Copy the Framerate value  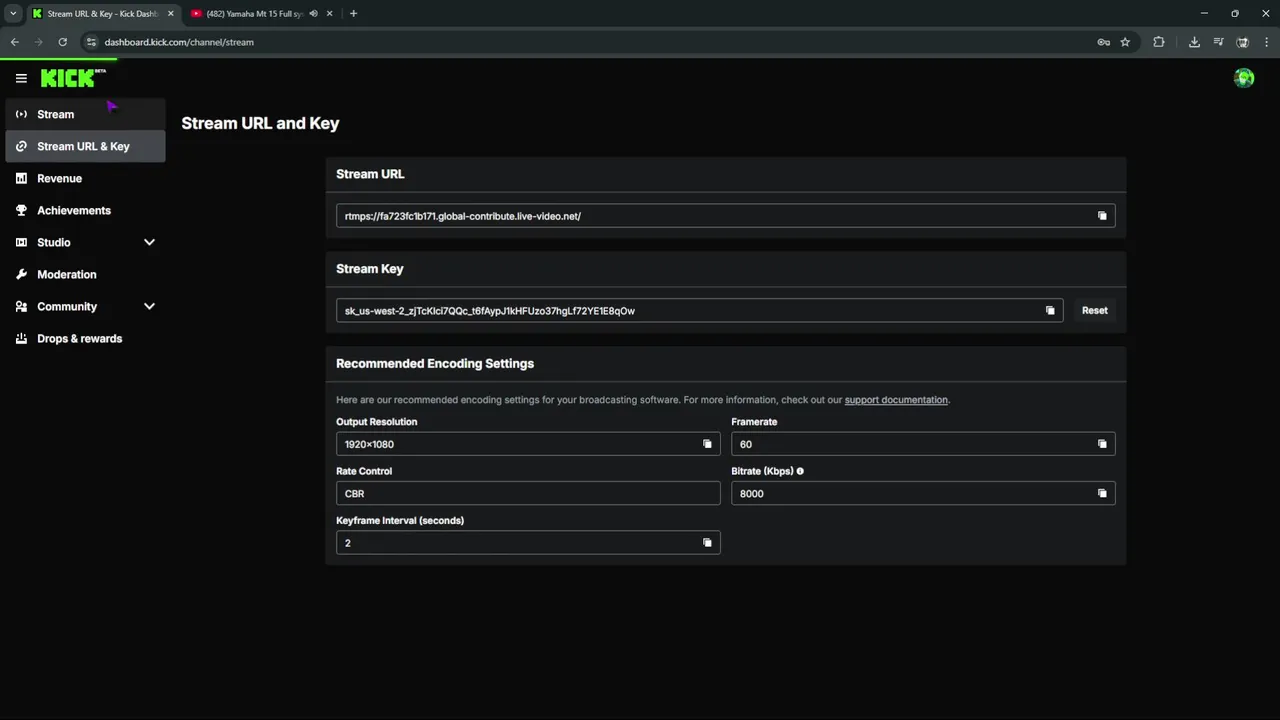[x=1102, y=444]
